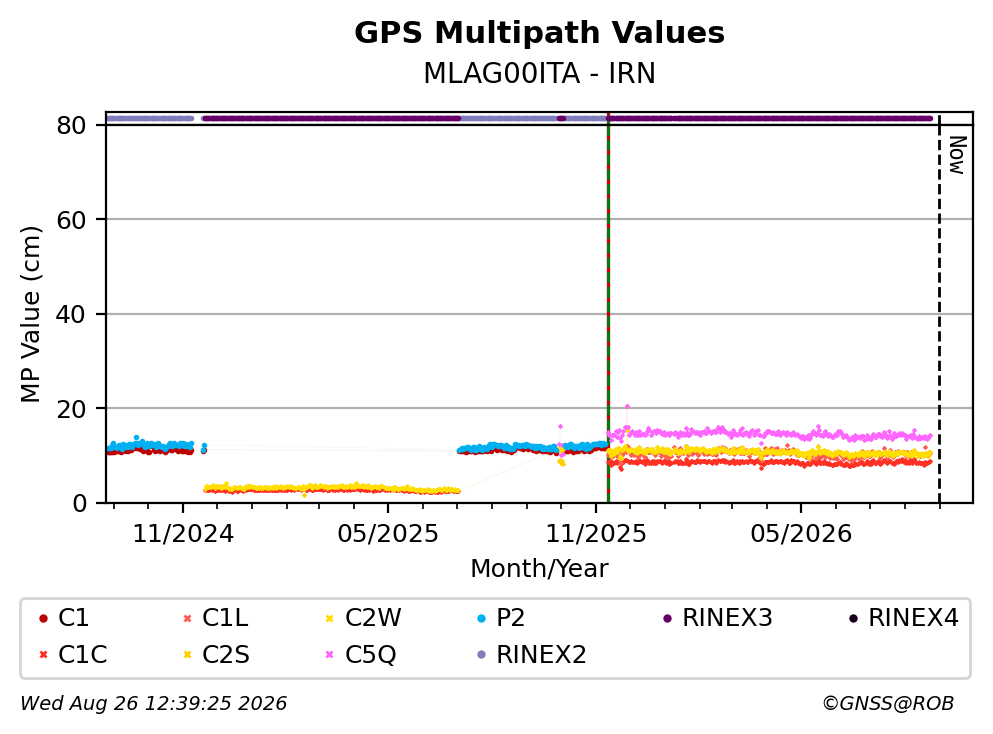The width and height of the screenshot is (993, 734).
Task: Click the 11/2024 axis tick label
Action: point(183,534)
